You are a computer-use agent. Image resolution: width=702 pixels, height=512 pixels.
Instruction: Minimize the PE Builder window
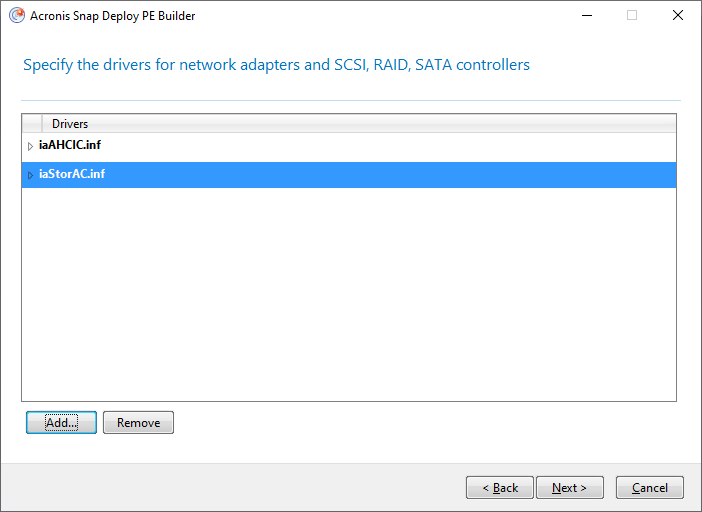click(x=584, y=15)
